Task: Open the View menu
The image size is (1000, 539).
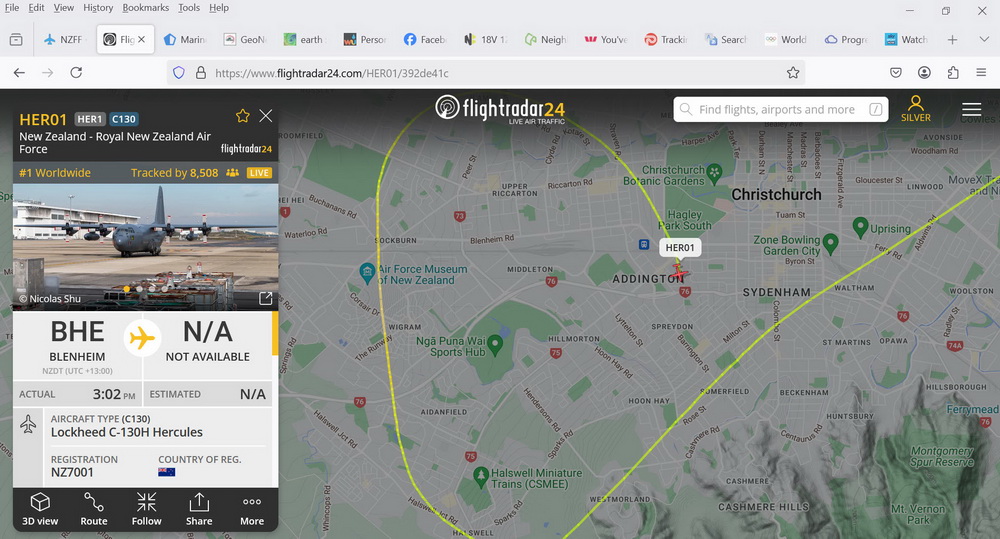Action: coord(63,8)
